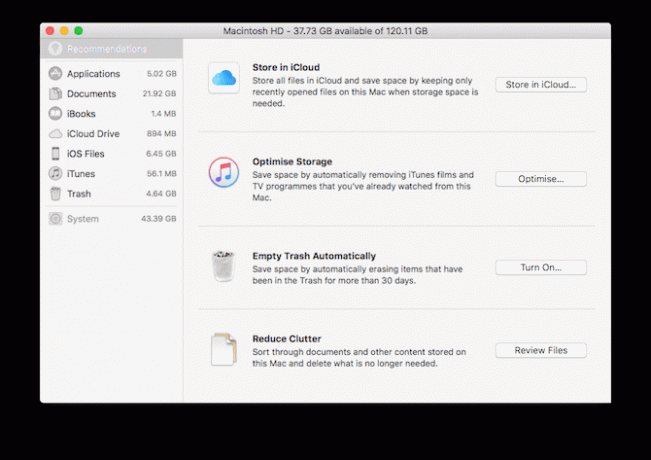The image size is (651, 460).
Task: Click the iBooks sidebar icon
Action: tap(55, 113)
